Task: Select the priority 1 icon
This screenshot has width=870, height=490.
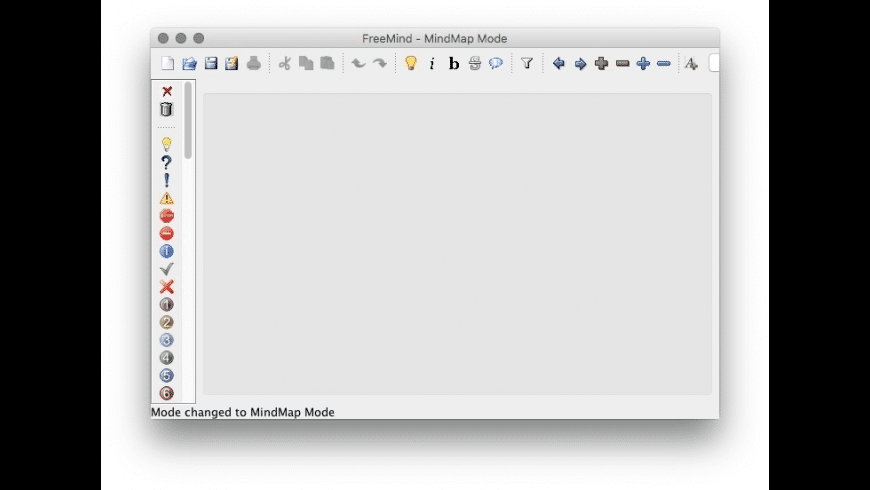Action: coord(166,304)
